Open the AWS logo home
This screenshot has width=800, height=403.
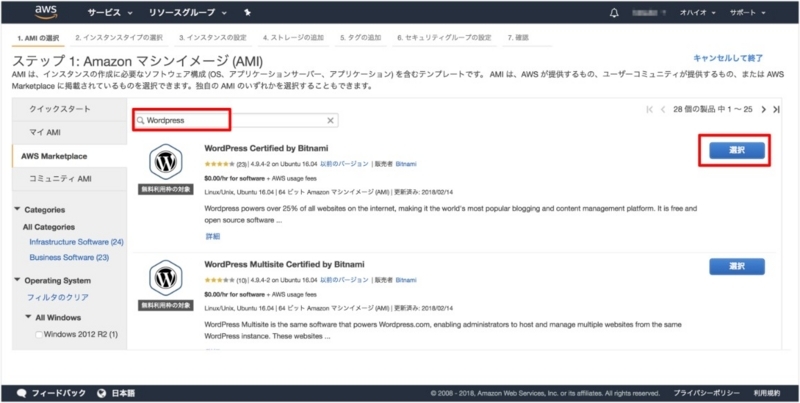pyautogui.click(x=46, y=12)
